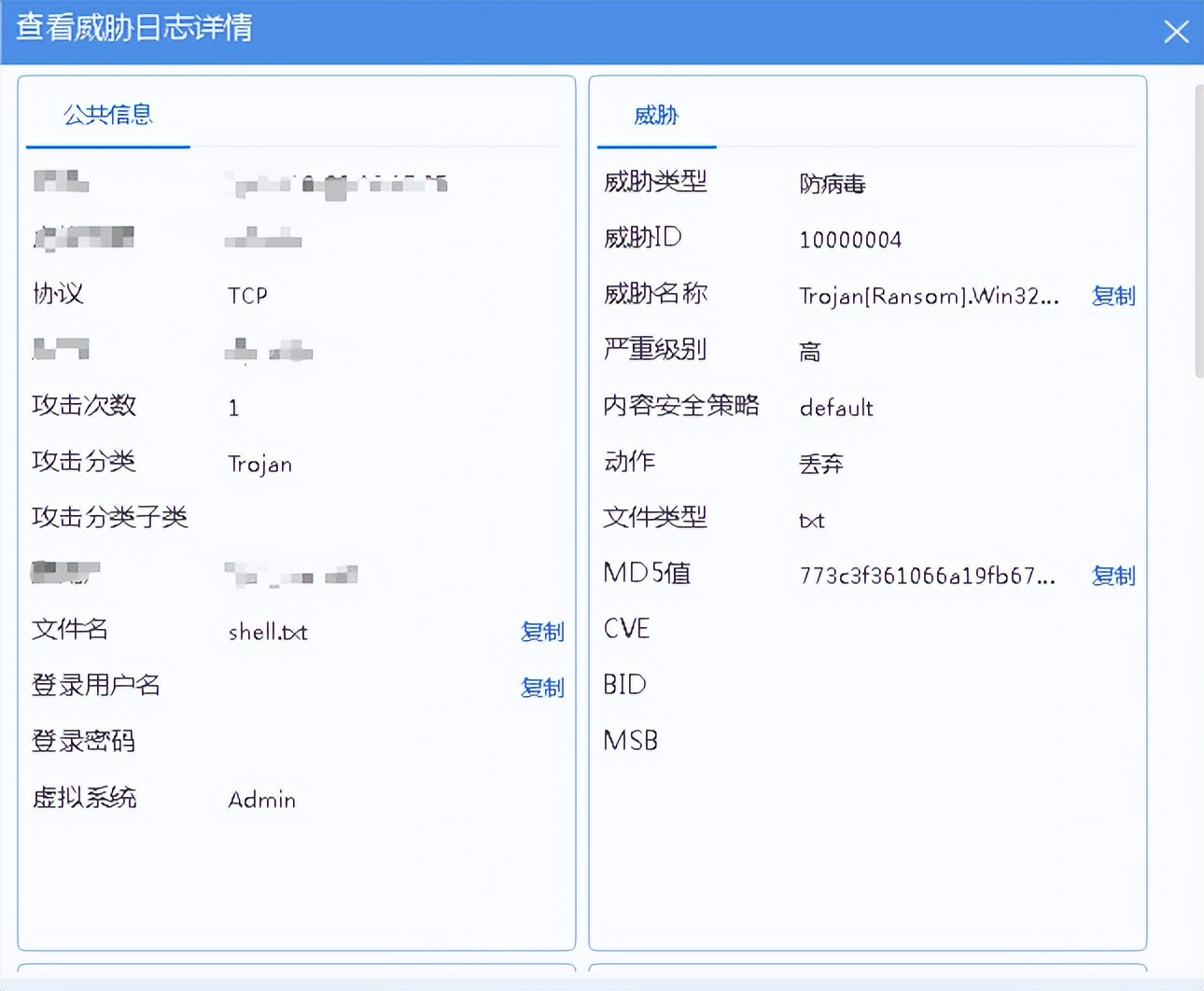Select the action 丢弃 value

(x=821, y=464)
